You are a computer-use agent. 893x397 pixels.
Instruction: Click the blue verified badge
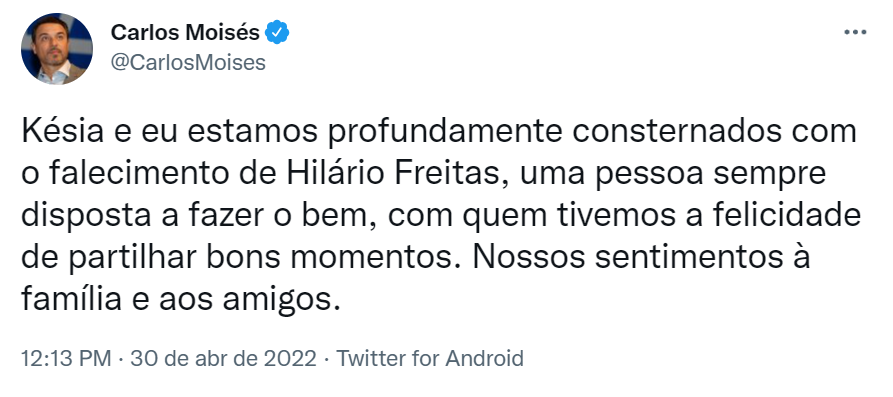pos(278,33)
